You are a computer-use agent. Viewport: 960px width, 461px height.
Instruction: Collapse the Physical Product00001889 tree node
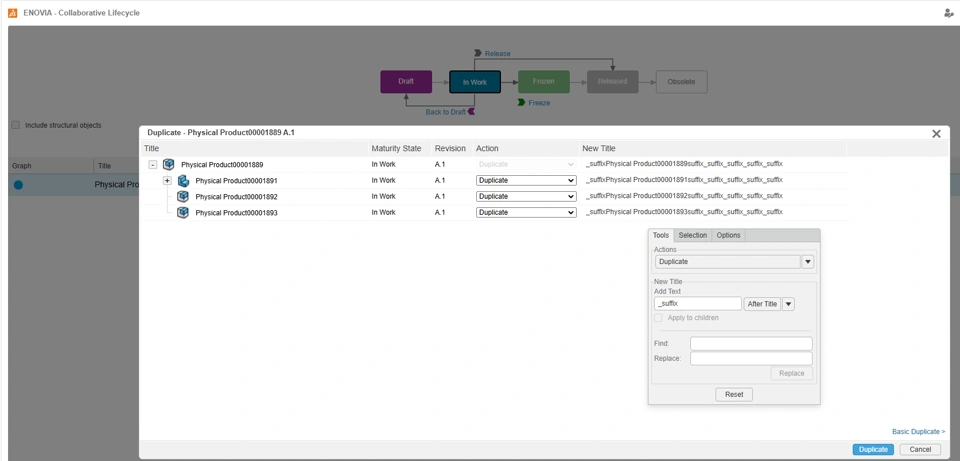pyautogui.click(x=153, y=165)
